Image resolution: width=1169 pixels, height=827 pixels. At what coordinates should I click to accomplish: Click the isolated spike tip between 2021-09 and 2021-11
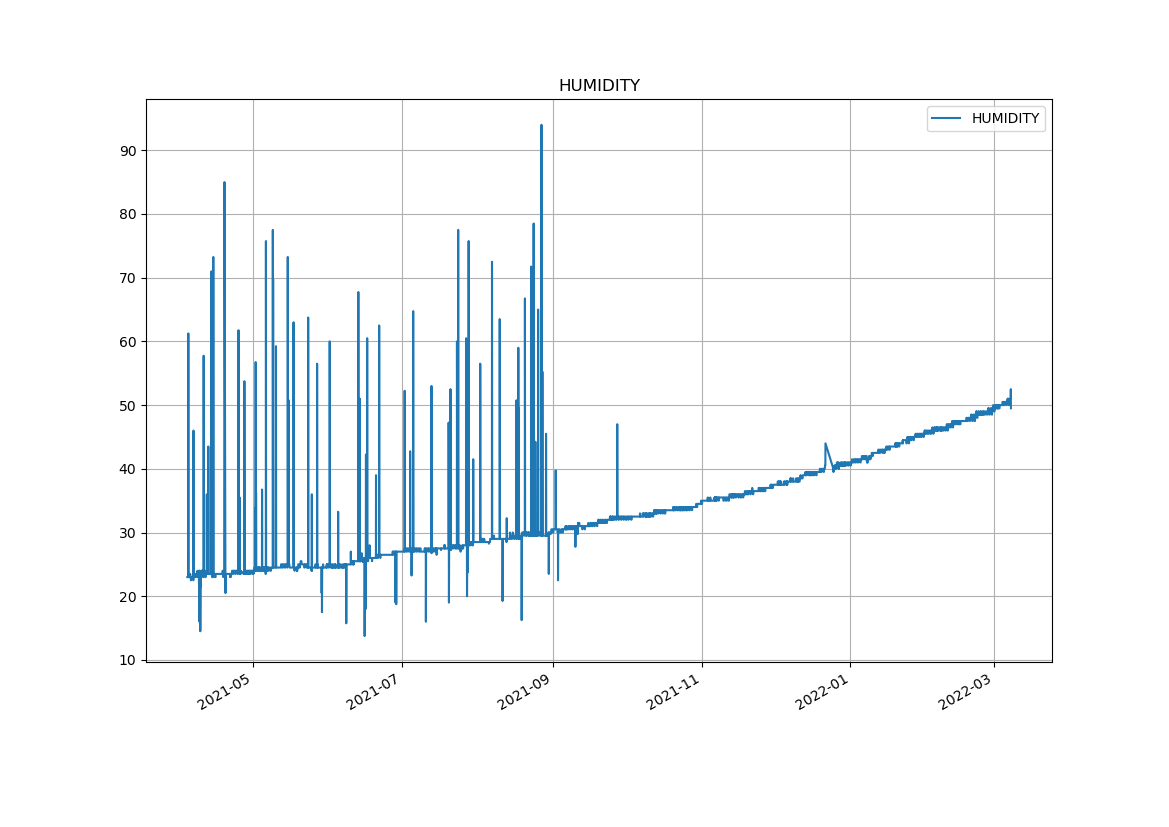(x=617, y=425)
